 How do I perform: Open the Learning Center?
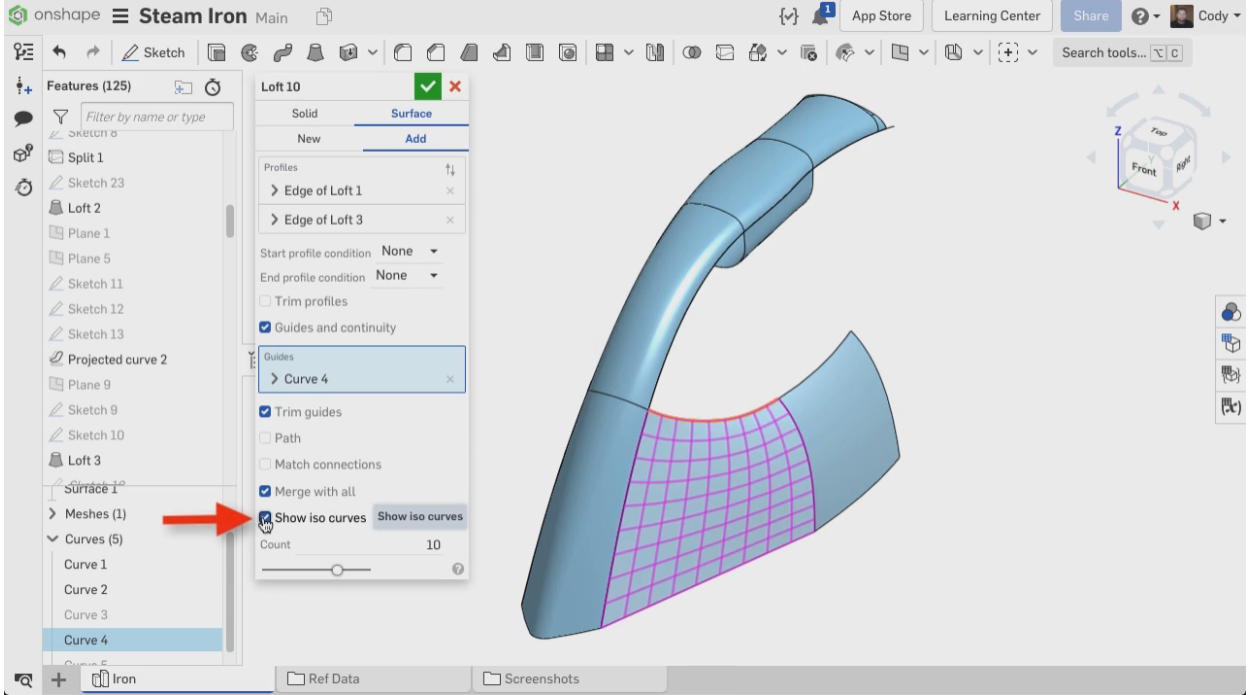tap(993, 17)
